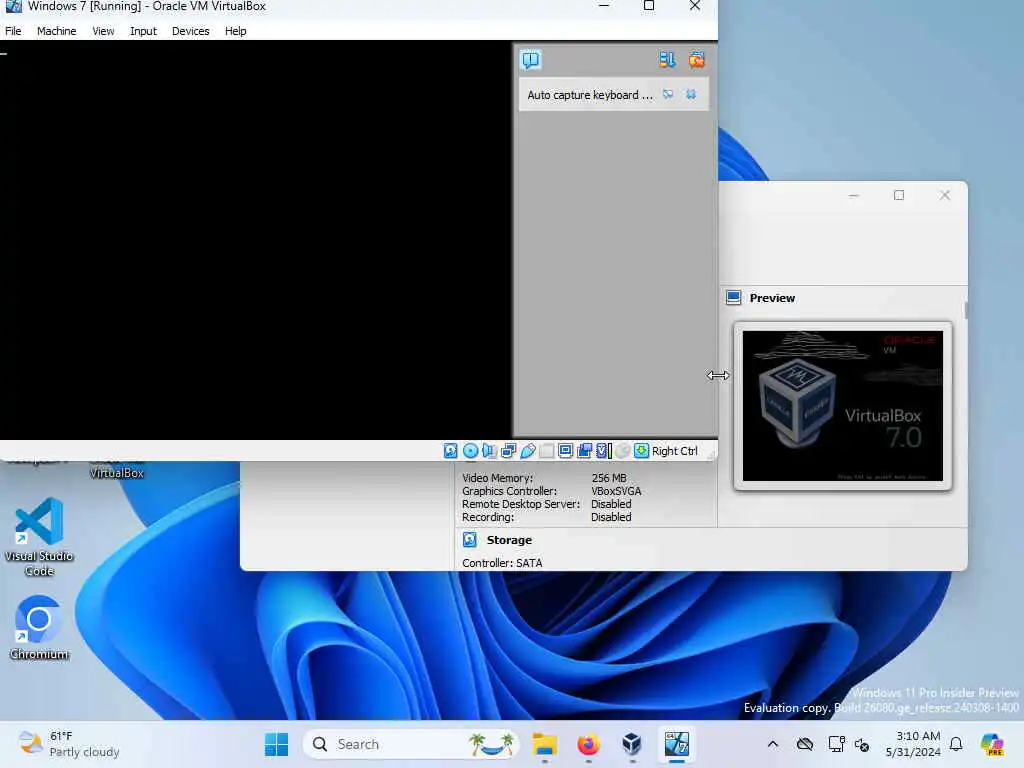Open the clock showing 3:10 AM
Screen dimensions: 1024x768
pos(912,744)
